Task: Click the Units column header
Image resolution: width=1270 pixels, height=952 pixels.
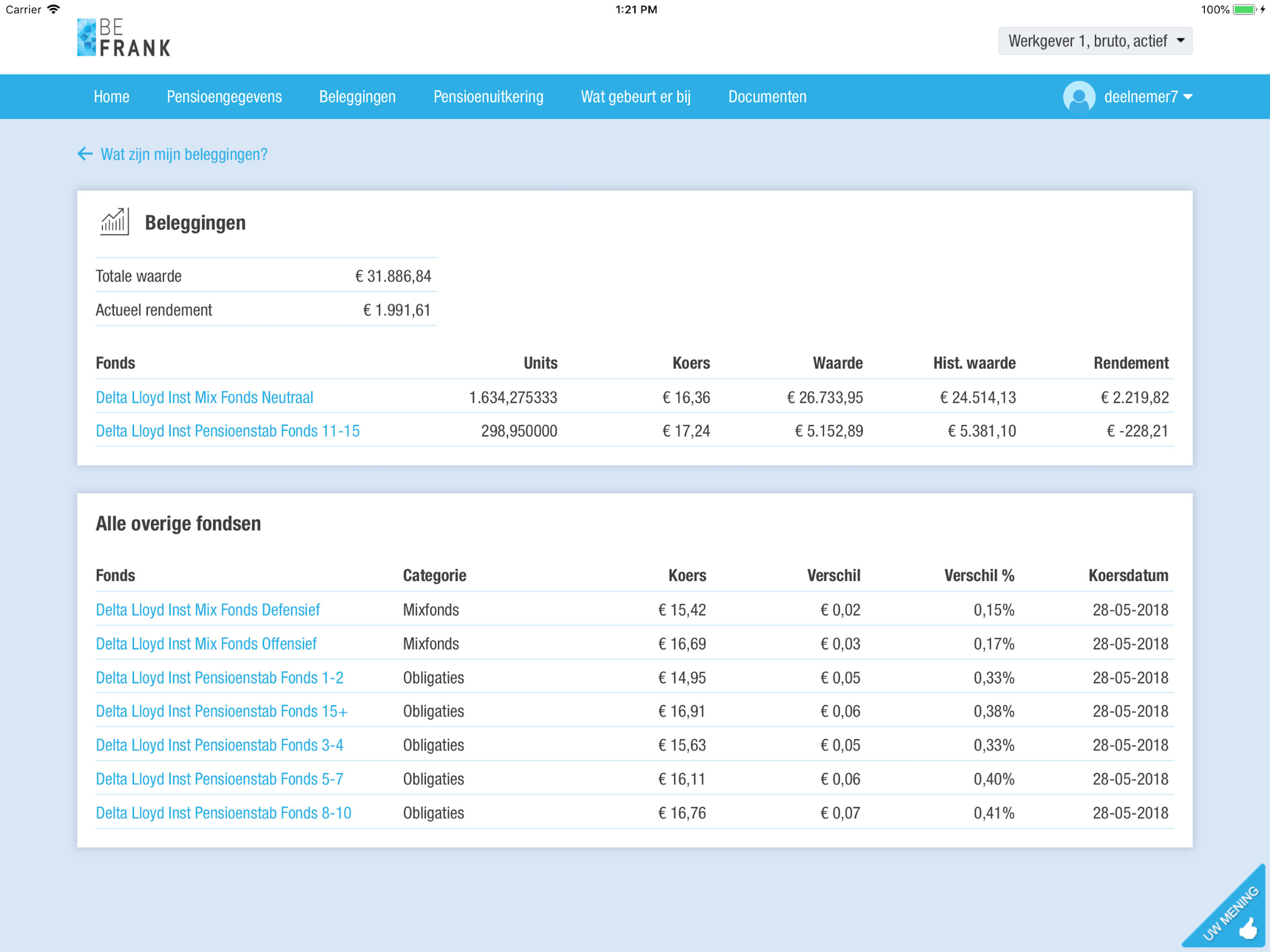Action: pyautogui.click(x=540, y=363)
